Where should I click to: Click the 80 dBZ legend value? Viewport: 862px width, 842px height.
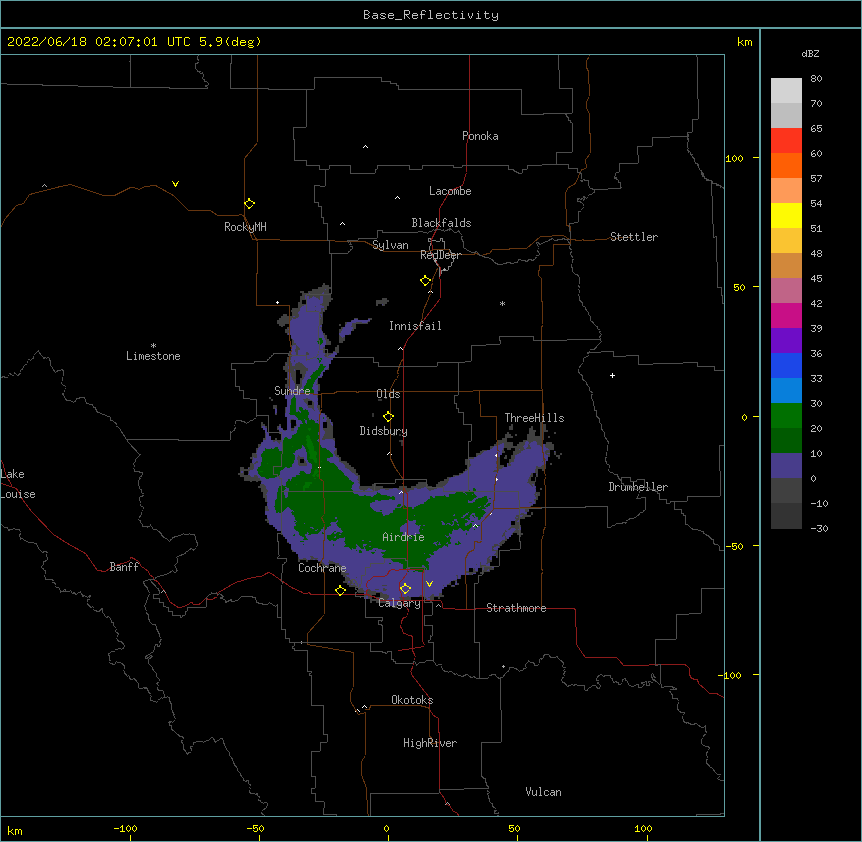tap(816, 79)
